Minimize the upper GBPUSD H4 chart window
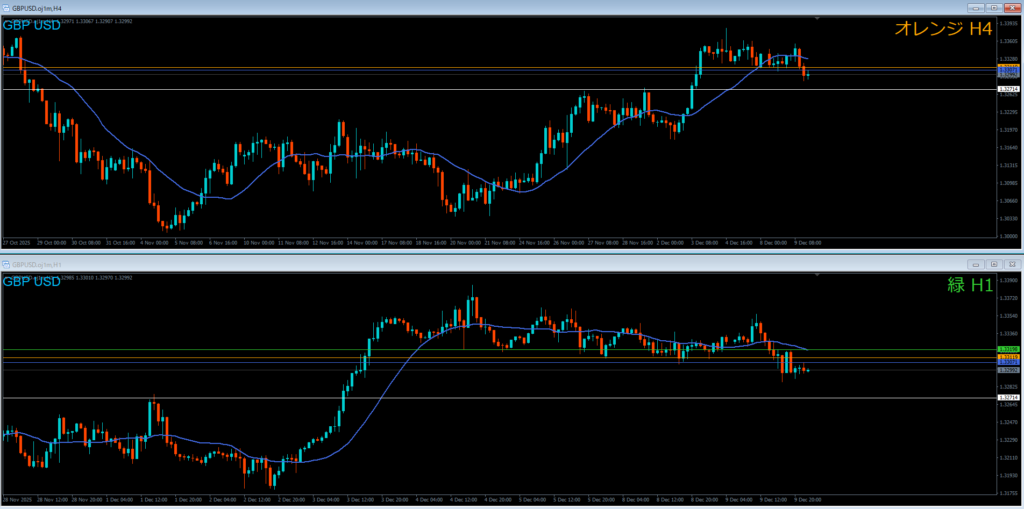 (978, 6)
